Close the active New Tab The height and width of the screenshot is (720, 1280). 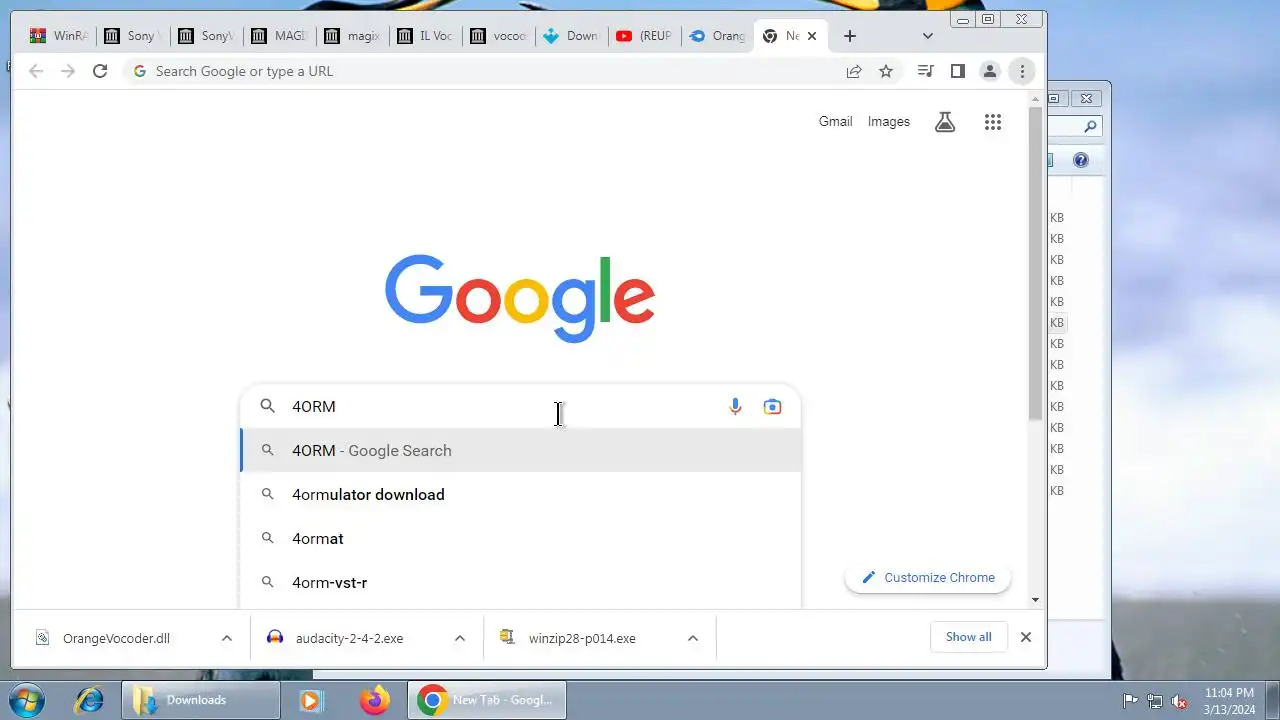(812, 36)
